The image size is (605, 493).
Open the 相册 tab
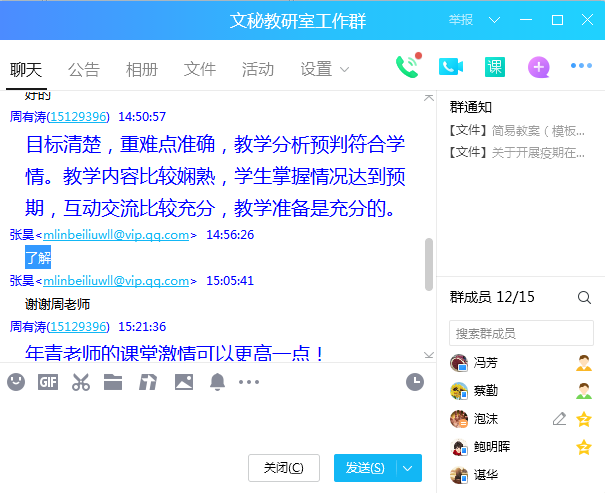point(142,69)
